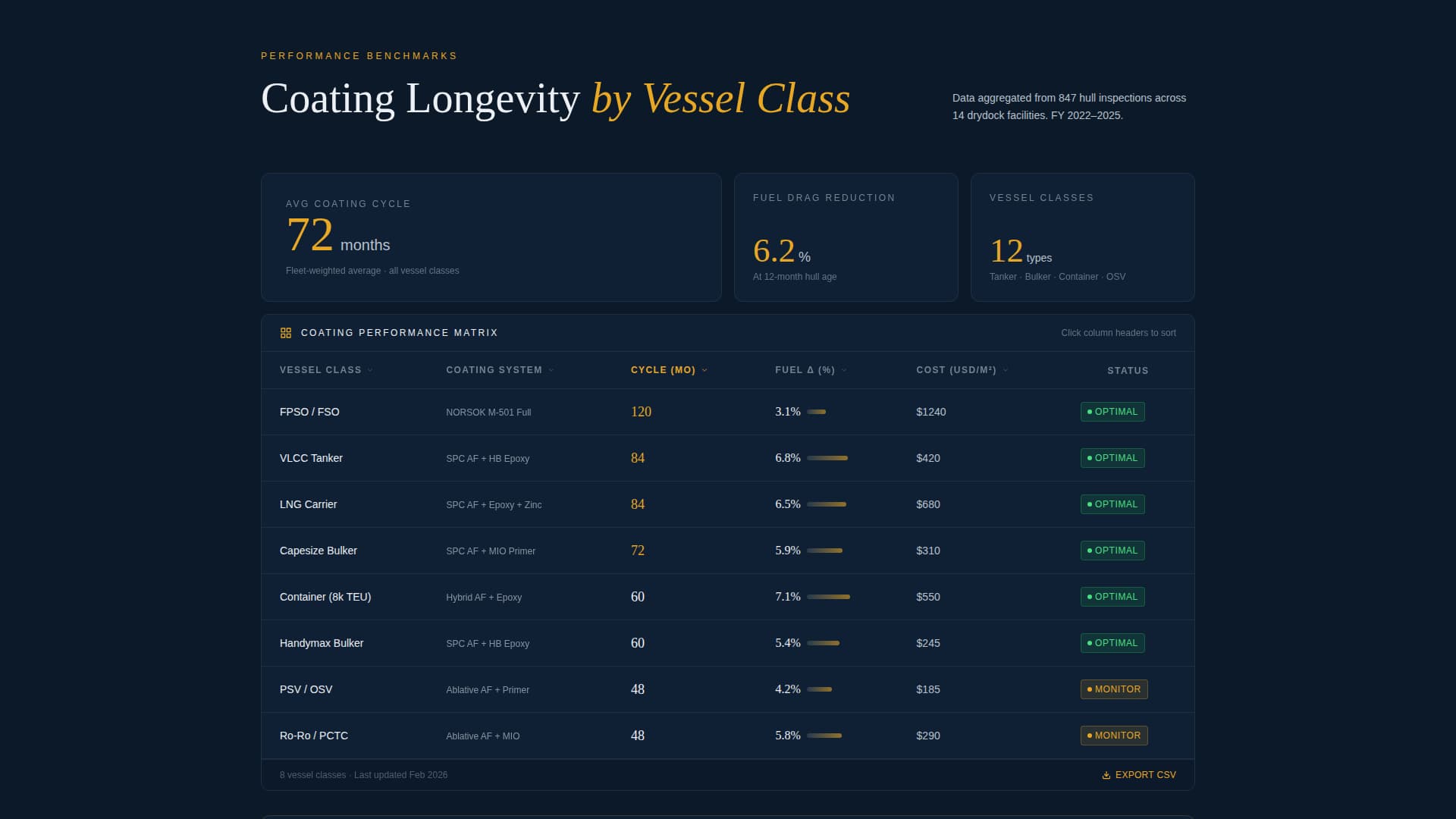Click the download icon next to Export CSV
The image size is (1456, 819).
1106,775
